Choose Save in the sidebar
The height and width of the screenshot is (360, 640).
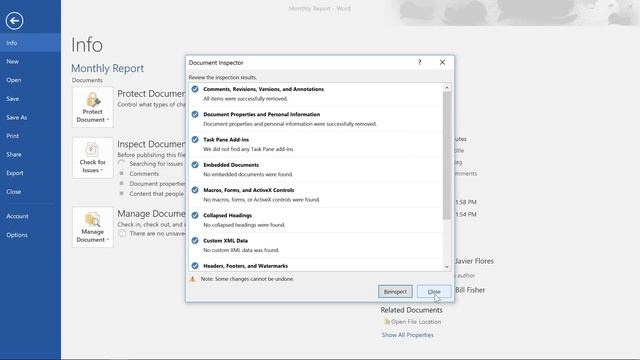pyautogui.click(x=30, y=99)
